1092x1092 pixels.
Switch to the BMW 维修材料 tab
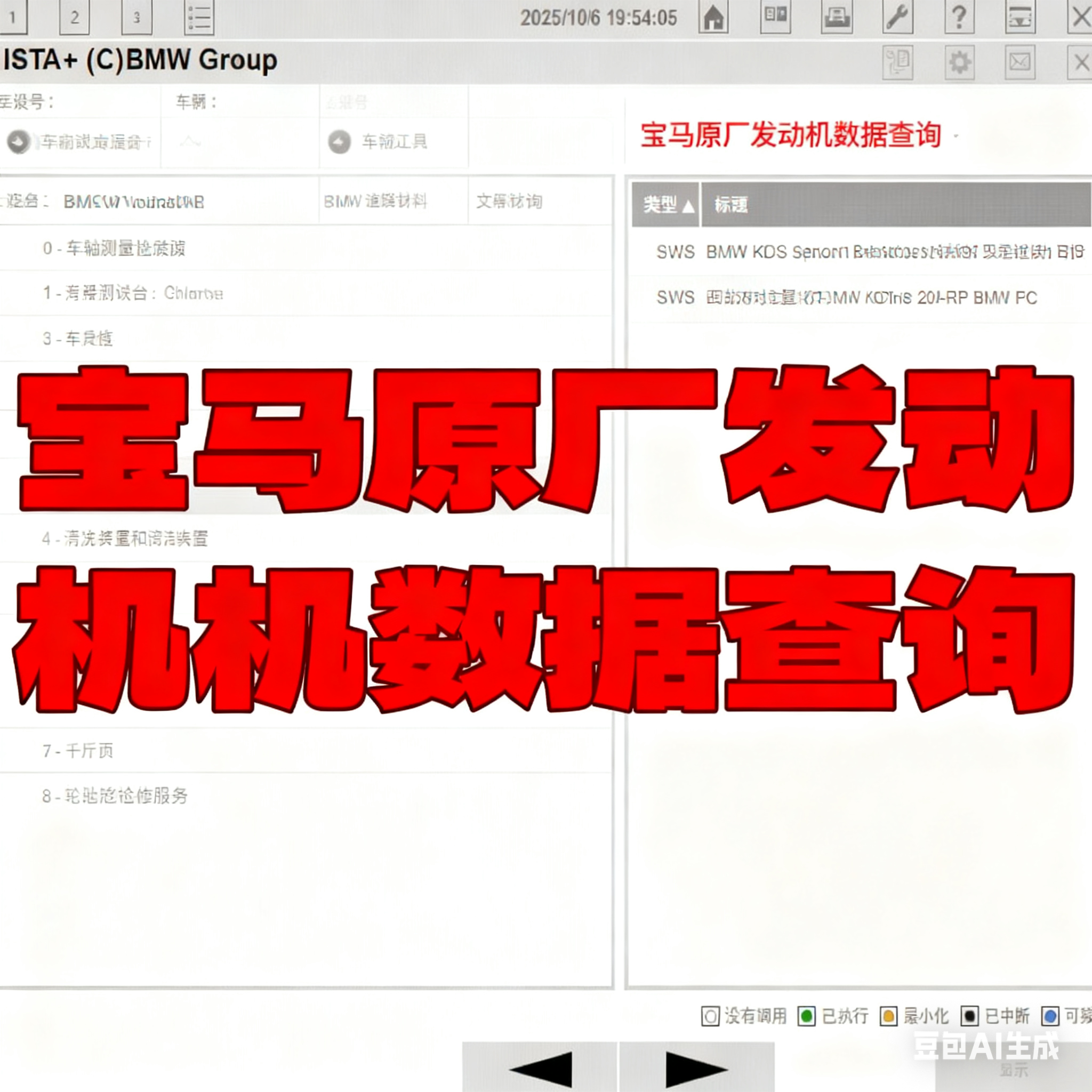[375, 201]
